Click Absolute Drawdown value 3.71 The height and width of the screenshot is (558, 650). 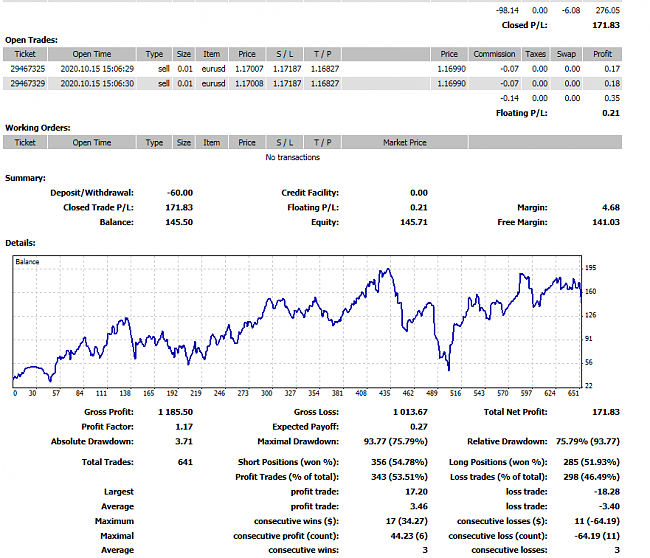pyautogui.click(x=184, y=442)
